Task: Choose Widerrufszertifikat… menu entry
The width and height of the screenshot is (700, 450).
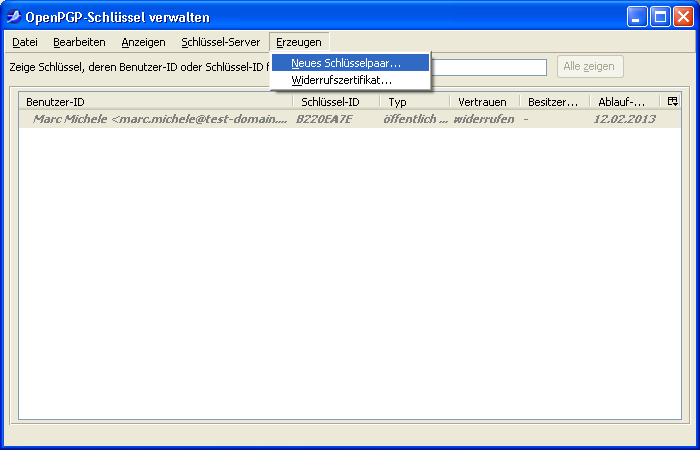Action: coord(350,80)
